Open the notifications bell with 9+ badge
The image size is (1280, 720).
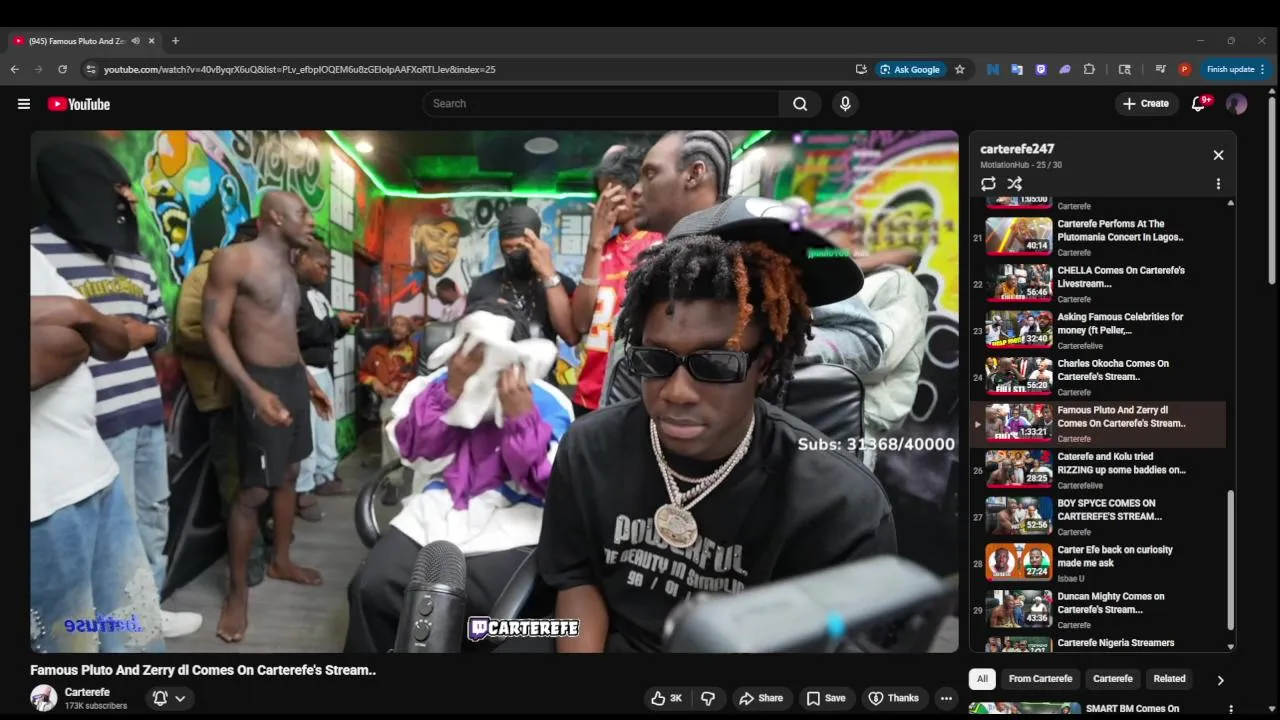coord(1199,104)
